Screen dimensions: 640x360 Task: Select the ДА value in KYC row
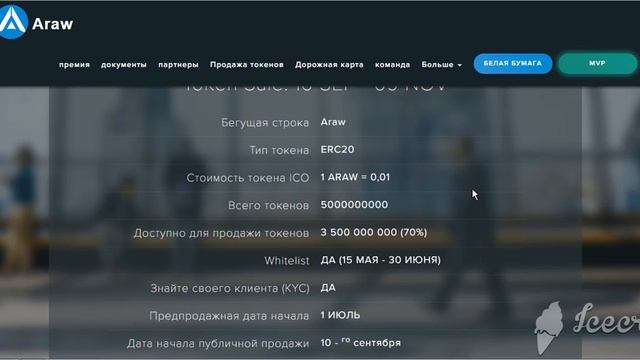(328, 288)
